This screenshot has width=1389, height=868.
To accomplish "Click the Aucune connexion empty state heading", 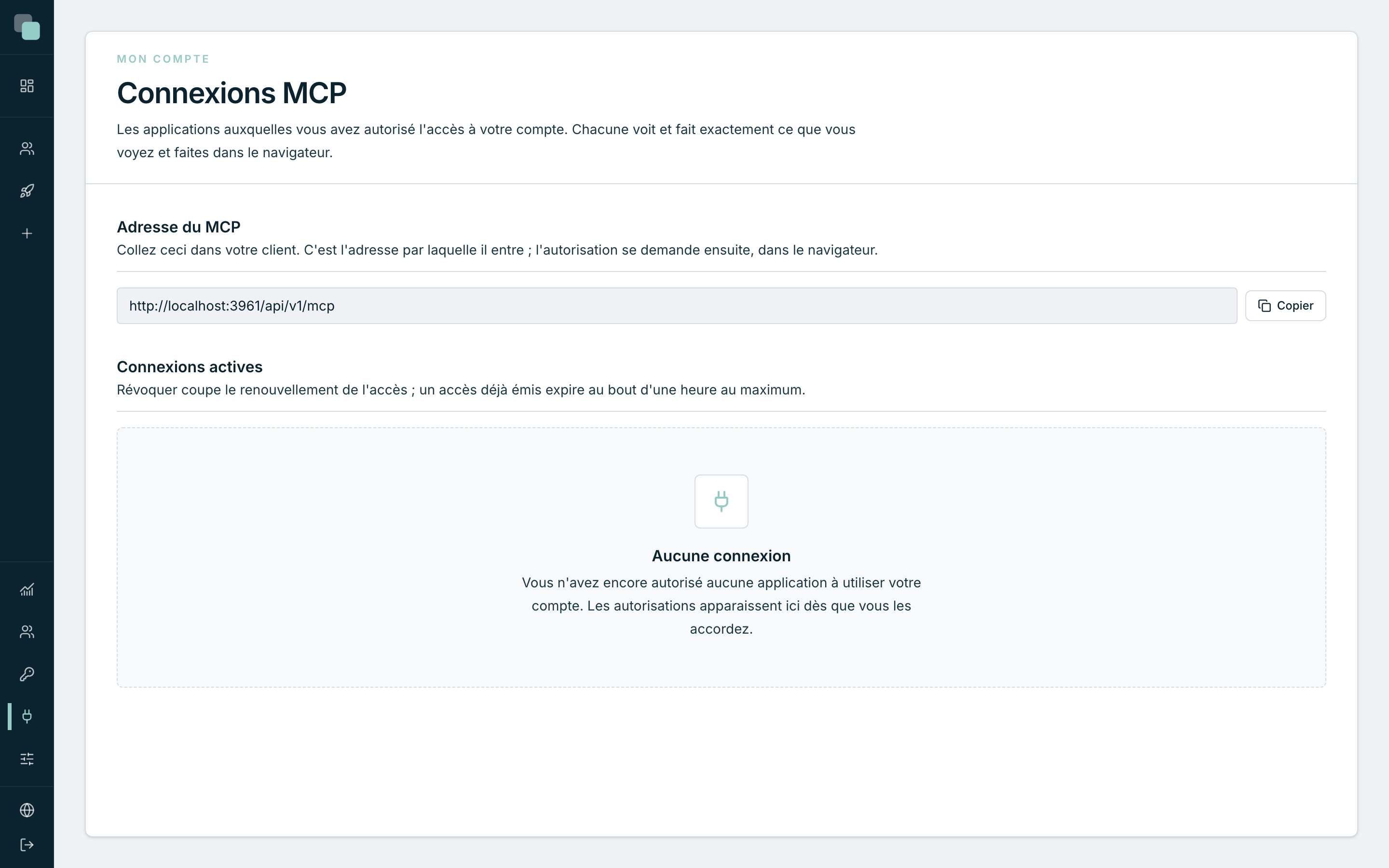I will point(721,556).
